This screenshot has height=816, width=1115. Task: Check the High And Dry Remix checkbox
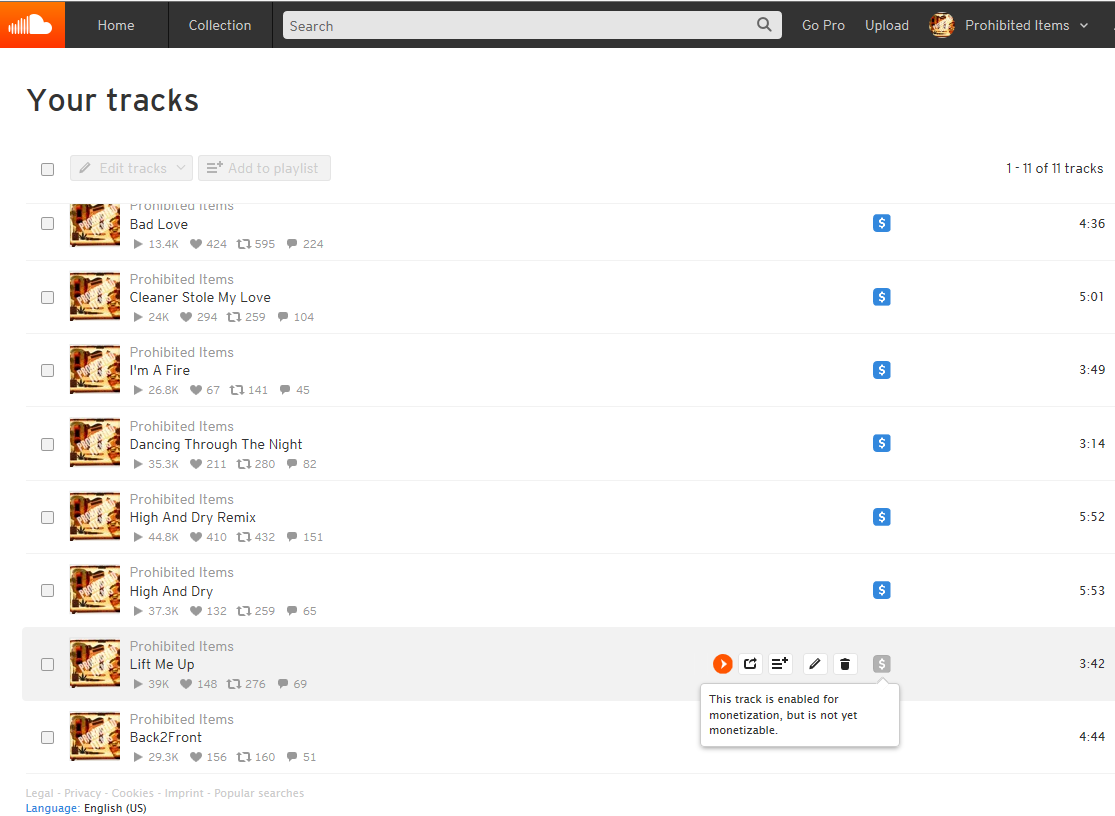pos(48,517)
